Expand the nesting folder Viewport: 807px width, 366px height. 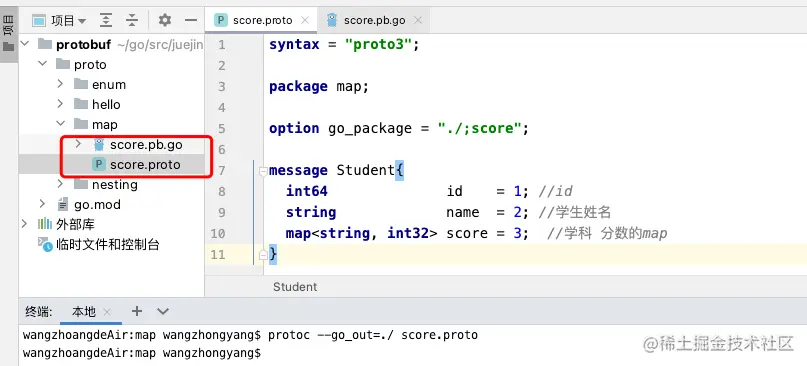click(x=60, y=184)
